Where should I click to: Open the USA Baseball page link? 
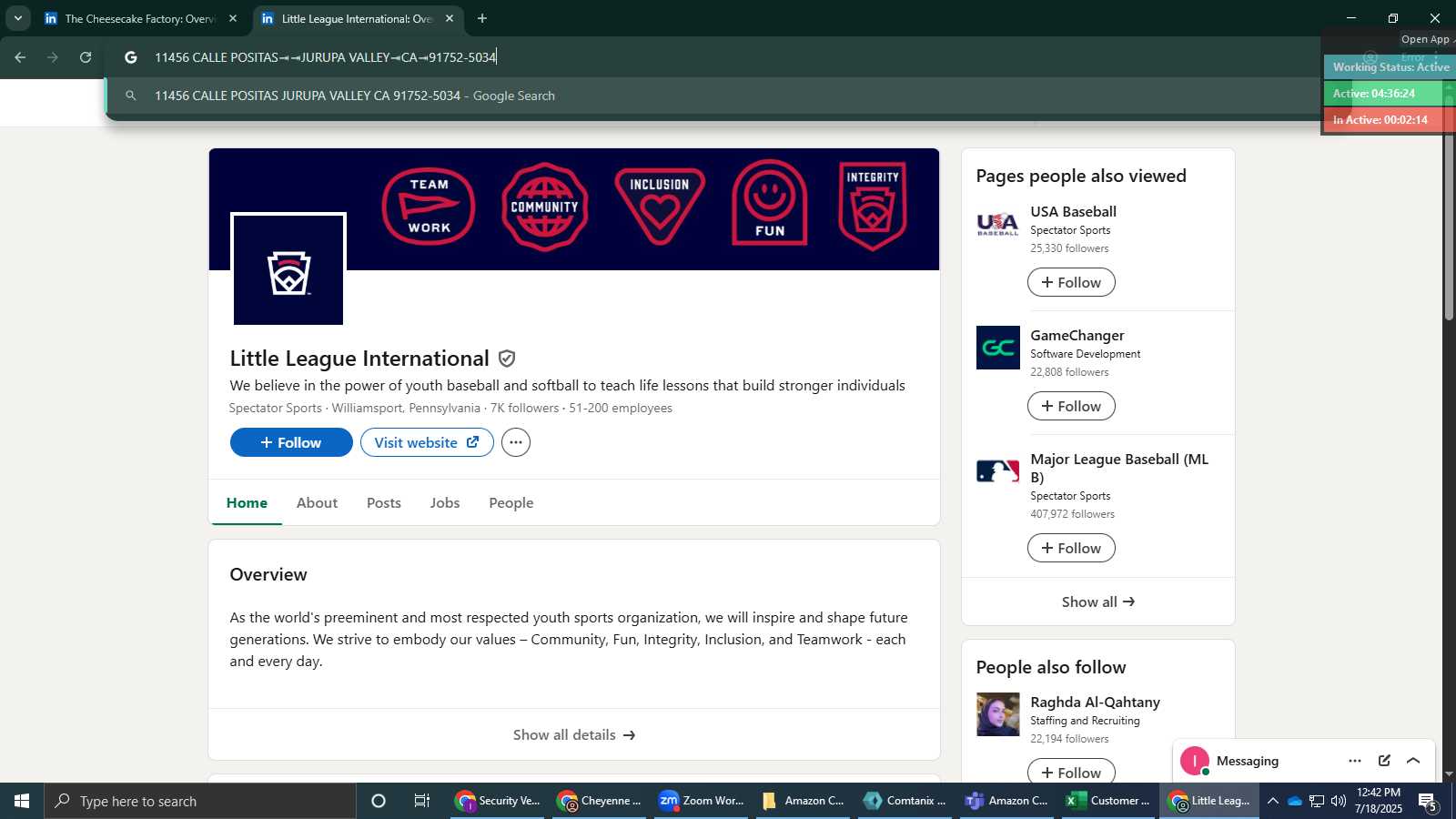(1073, 211)
